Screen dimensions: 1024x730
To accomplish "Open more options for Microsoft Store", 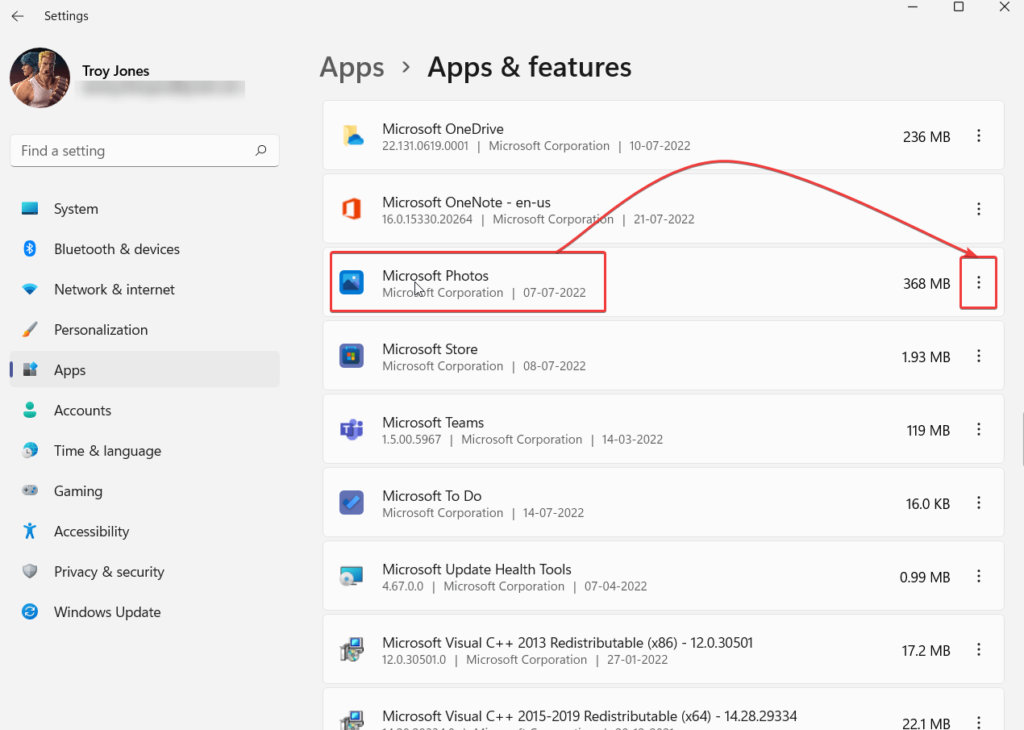I will pos(978,356).
